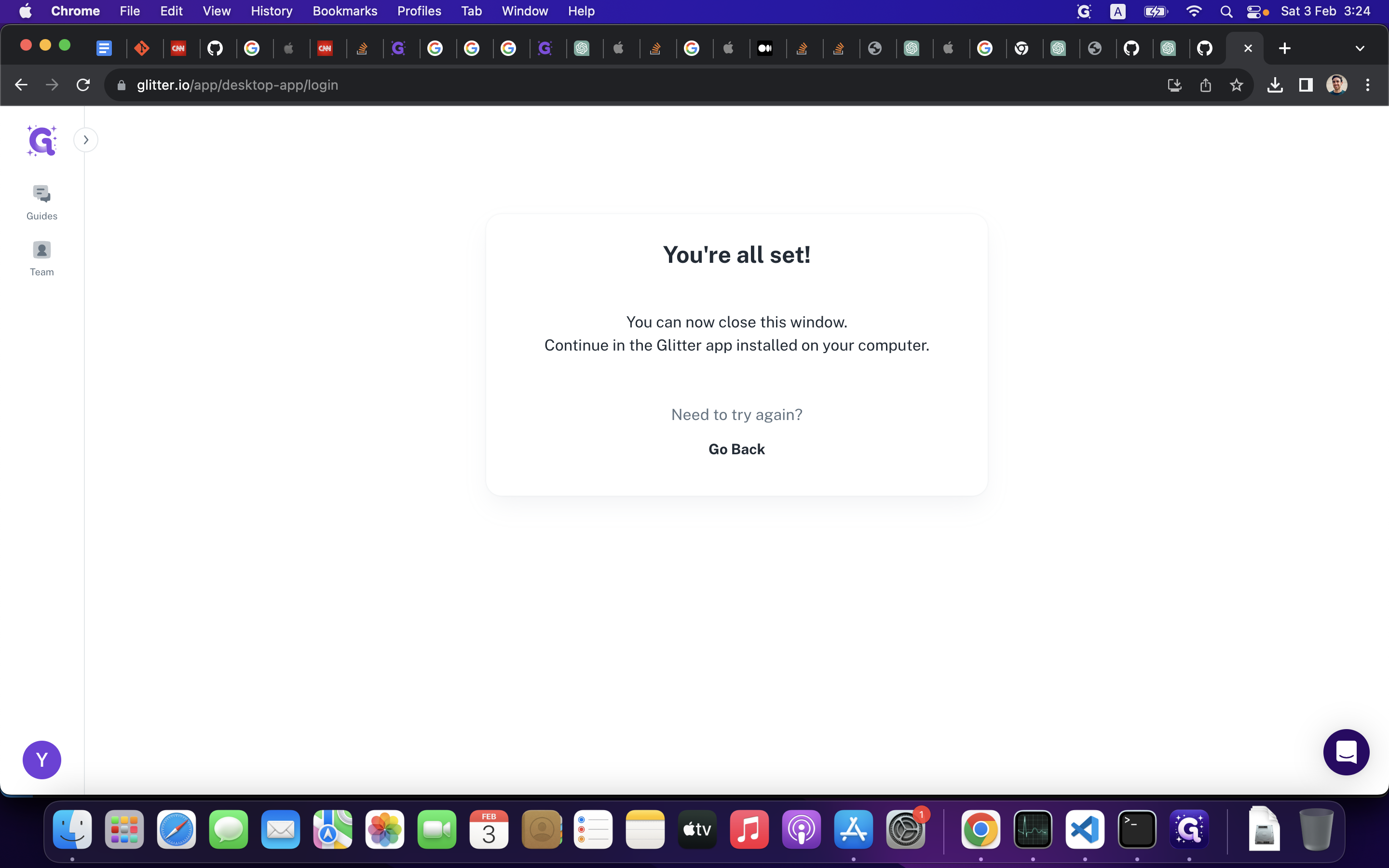Toggle Chrome side panel
Screen dimensions: 1389x868
(x=1306, y=85)
